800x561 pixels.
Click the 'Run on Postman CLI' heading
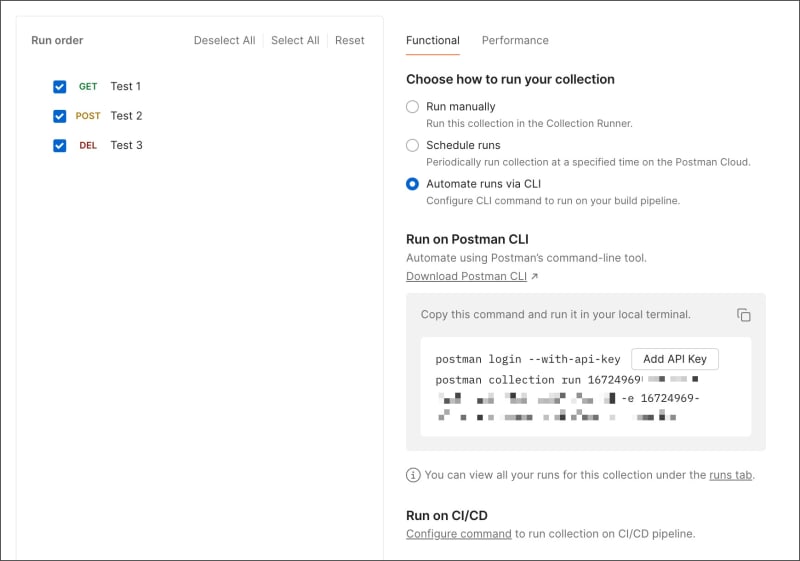467,239
